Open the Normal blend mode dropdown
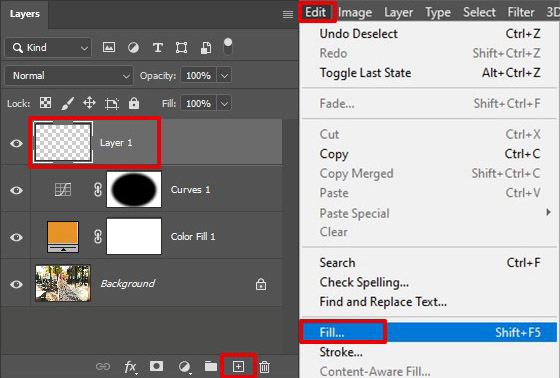 69,75
